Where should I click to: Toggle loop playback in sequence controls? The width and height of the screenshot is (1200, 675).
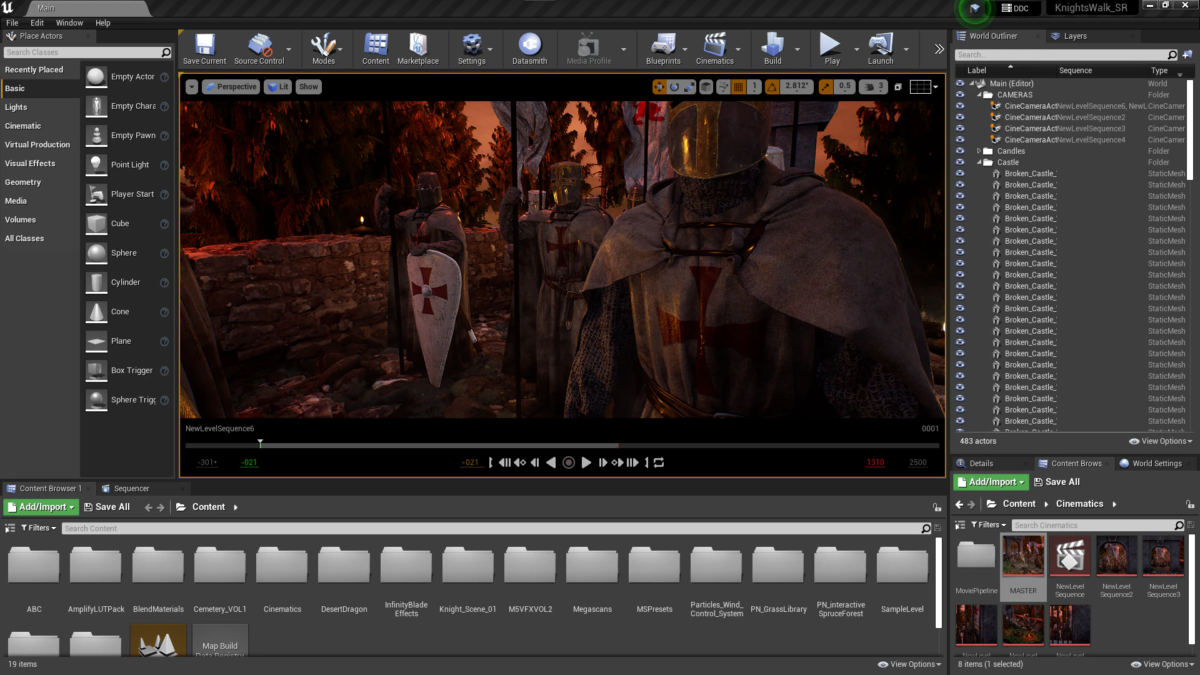659,462
